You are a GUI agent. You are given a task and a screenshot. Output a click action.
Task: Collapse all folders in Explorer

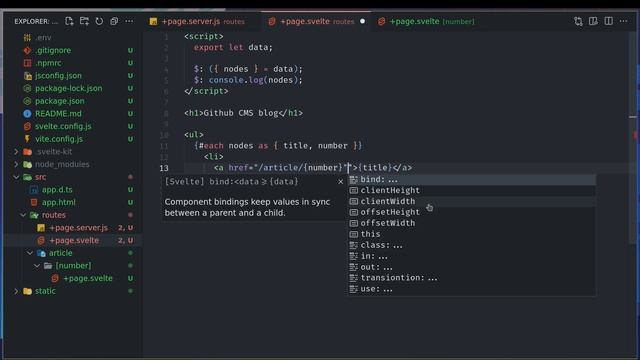click(114, 21)
